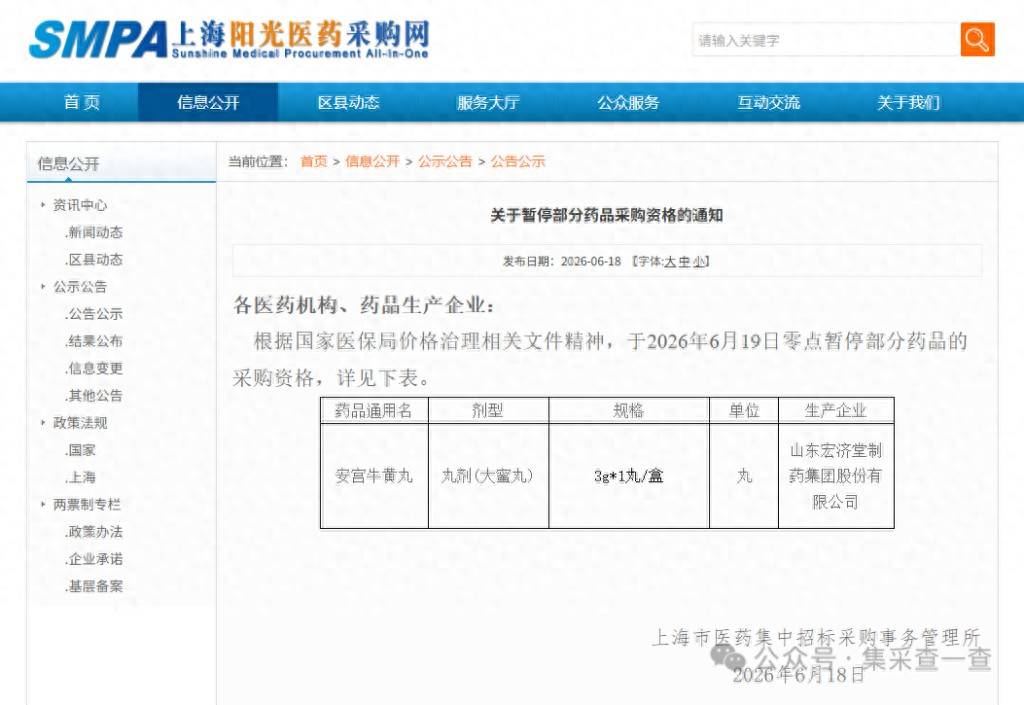Click table header 单位
Image resolution: width=1024 pixels, height=705 pixels.
pyautogui.click(x=744, y=411)
